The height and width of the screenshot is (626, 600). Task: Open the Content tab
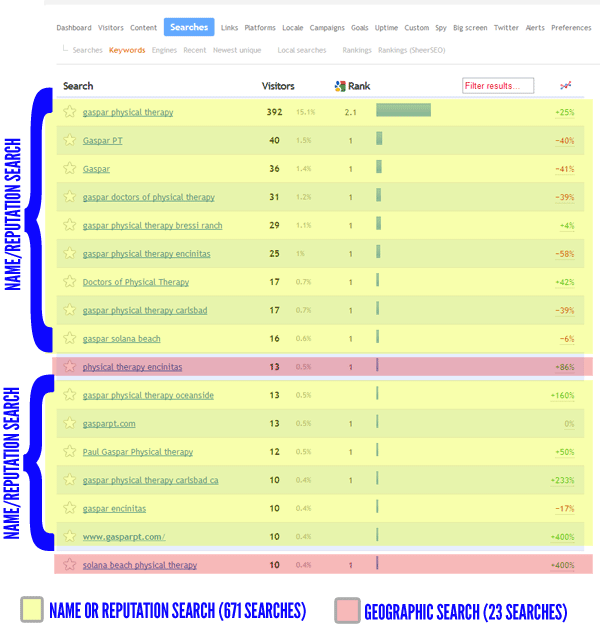pyautogui.click(x=143, y=28)
